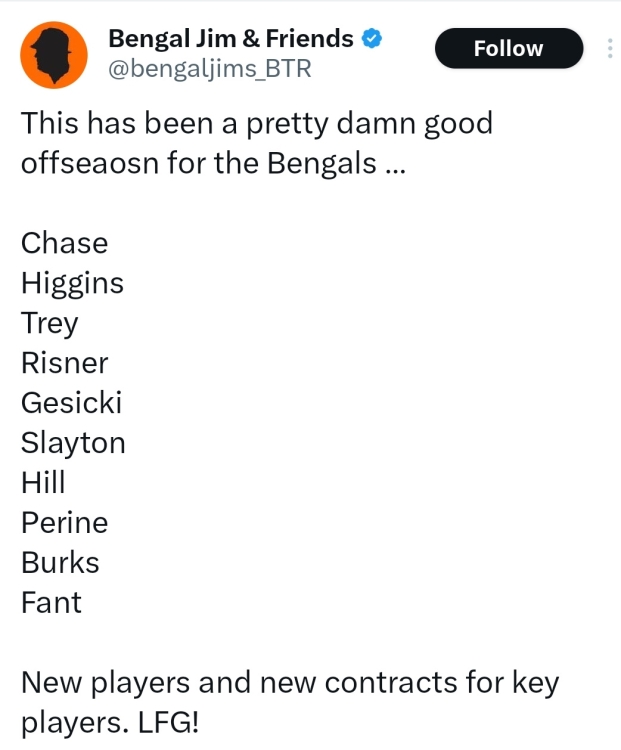Click the misspelled word offseaosn
The width and height of the screenshot is (621, 750).
(89, 163)
